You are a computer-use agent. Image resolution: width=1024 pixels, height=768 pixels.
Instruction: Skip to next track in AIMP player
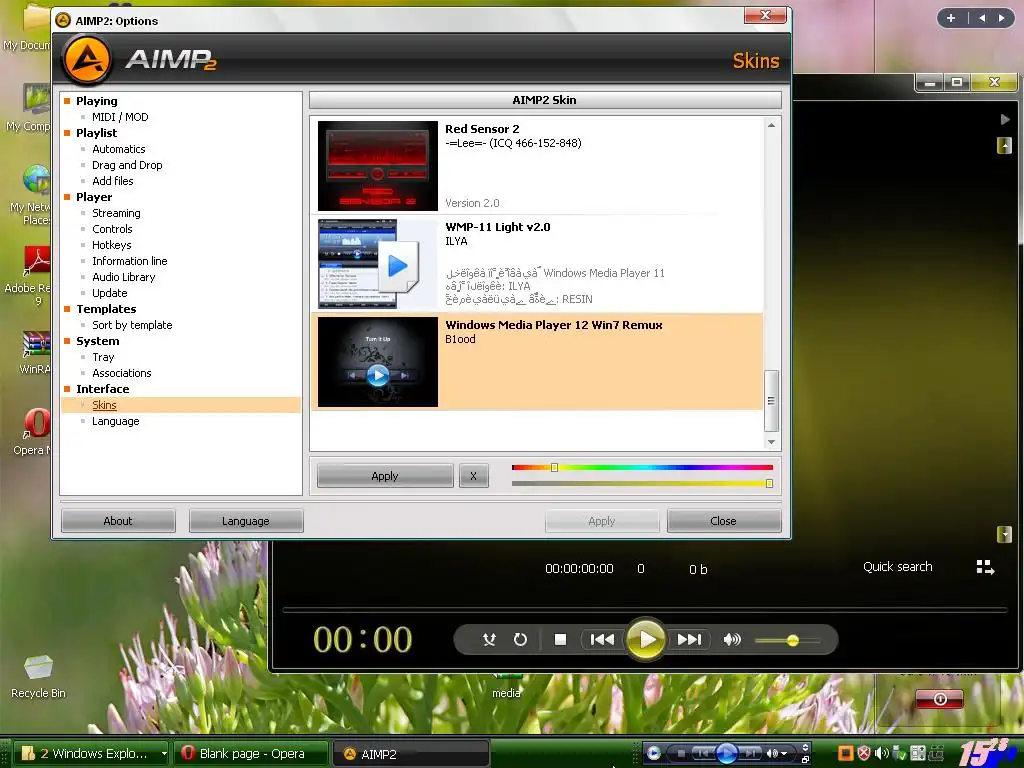click(689, 639)
